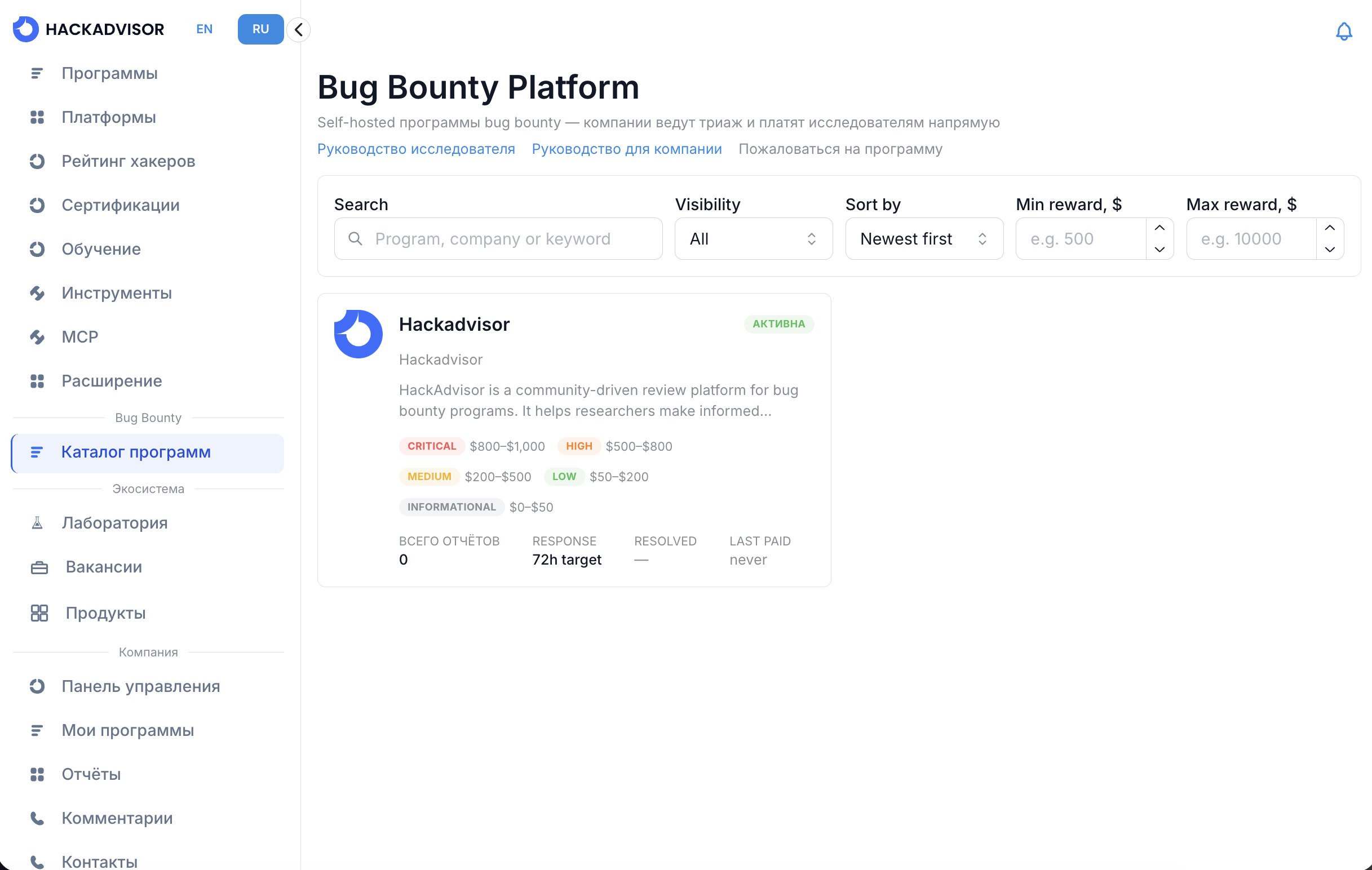
Task: Open the notifications bell
Action: [1343, 32]
